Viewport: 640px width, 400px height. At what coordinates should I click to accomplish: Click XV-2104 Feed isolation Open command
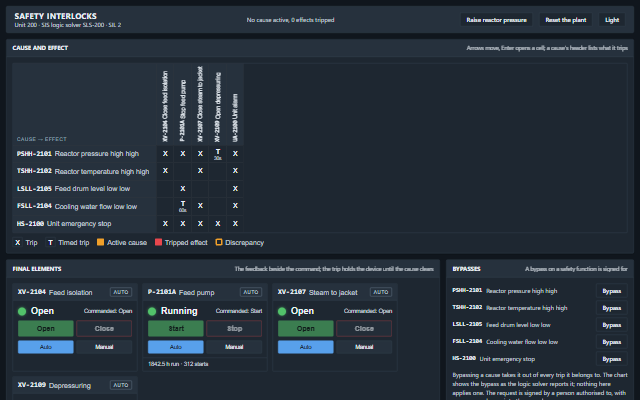pyautogui.click(x=46, y=329)
